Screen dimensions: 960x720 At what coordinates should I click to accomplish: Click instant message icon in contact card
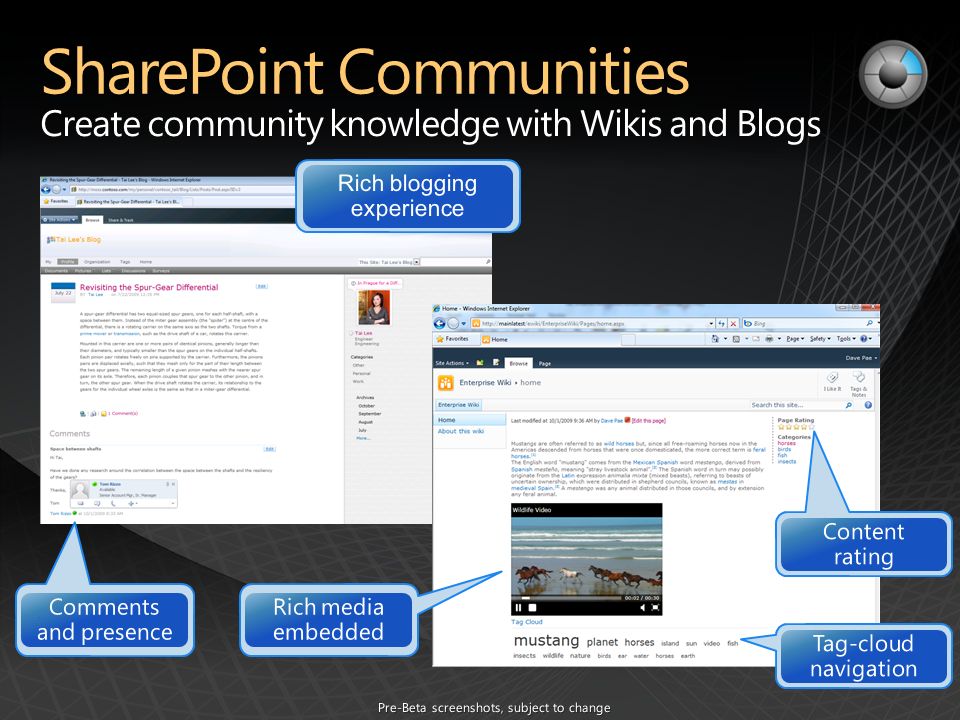point(97,503)
